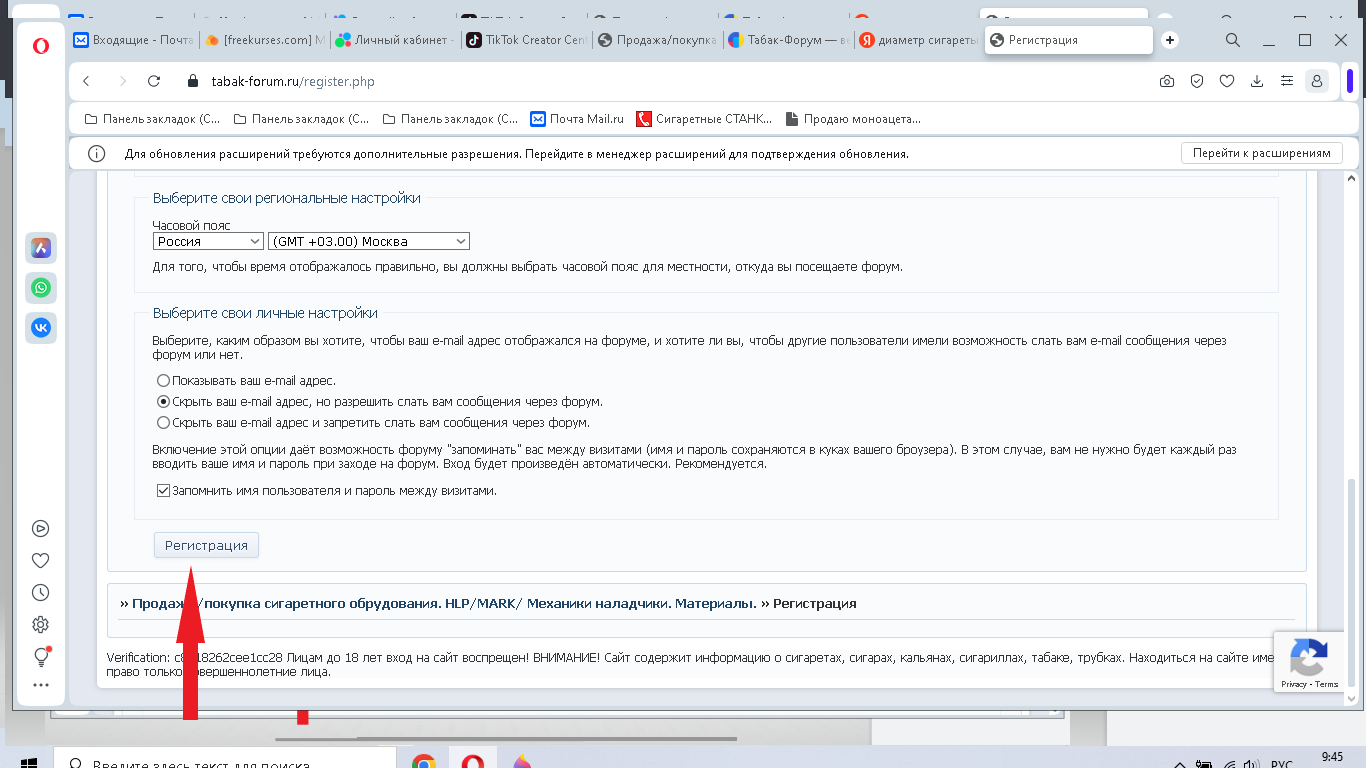
Task: Open Opera settings from the sidebar gear
Action: (40, 624)
